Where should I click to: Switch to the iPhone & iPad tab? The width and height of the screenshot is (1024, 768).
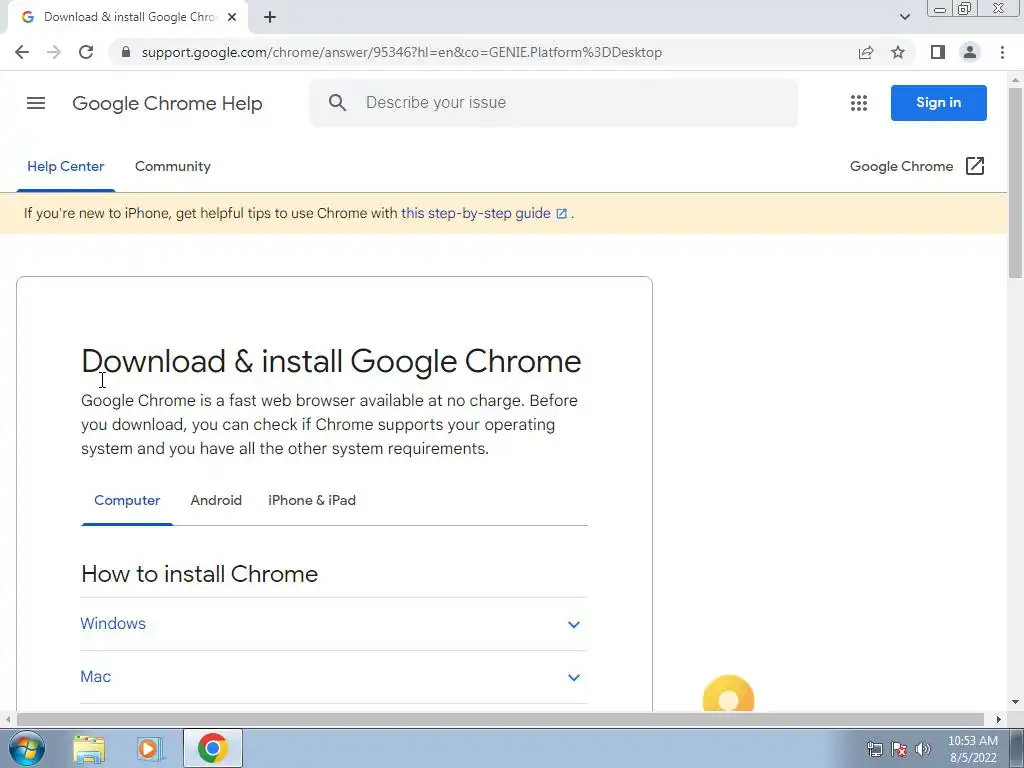(312, 500)
